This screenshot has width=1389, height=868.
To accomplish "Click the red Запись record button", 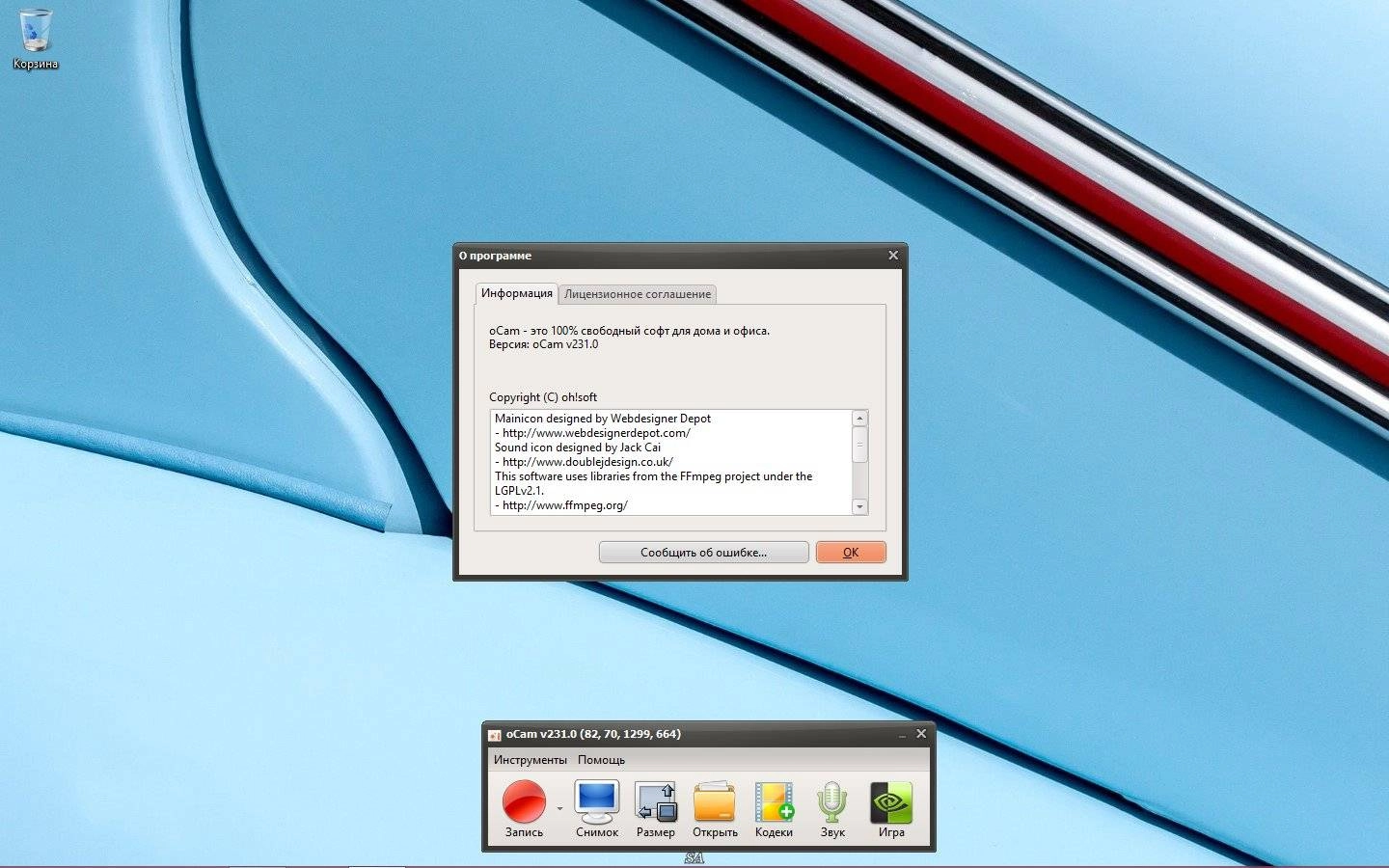I will coord(524,809).
